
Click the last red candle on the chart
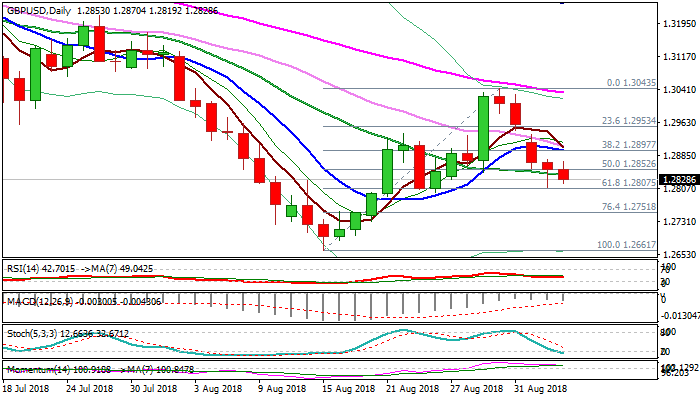tap(564, 175)
